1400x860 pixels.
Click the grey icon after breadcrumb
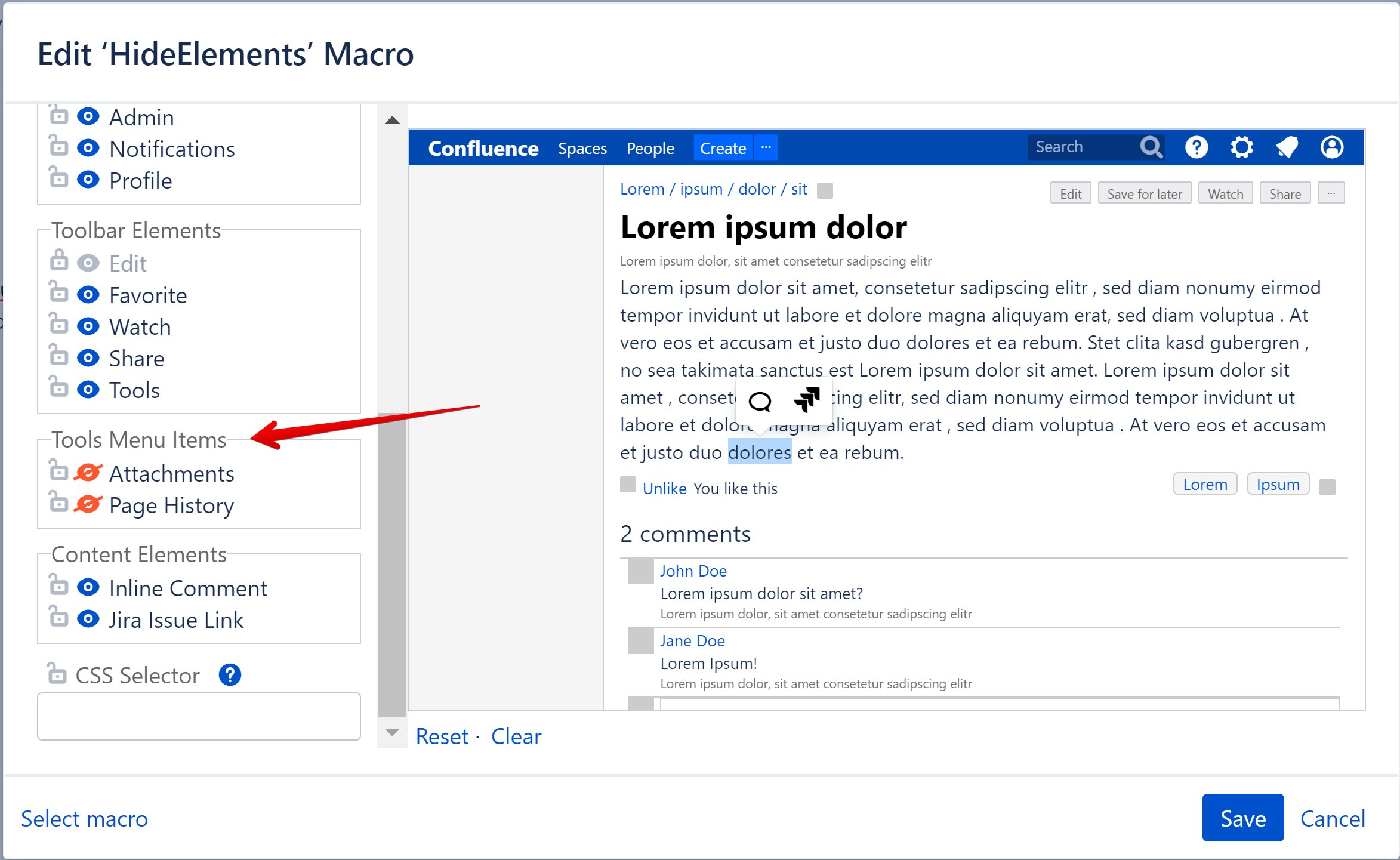tap(825, 190)
